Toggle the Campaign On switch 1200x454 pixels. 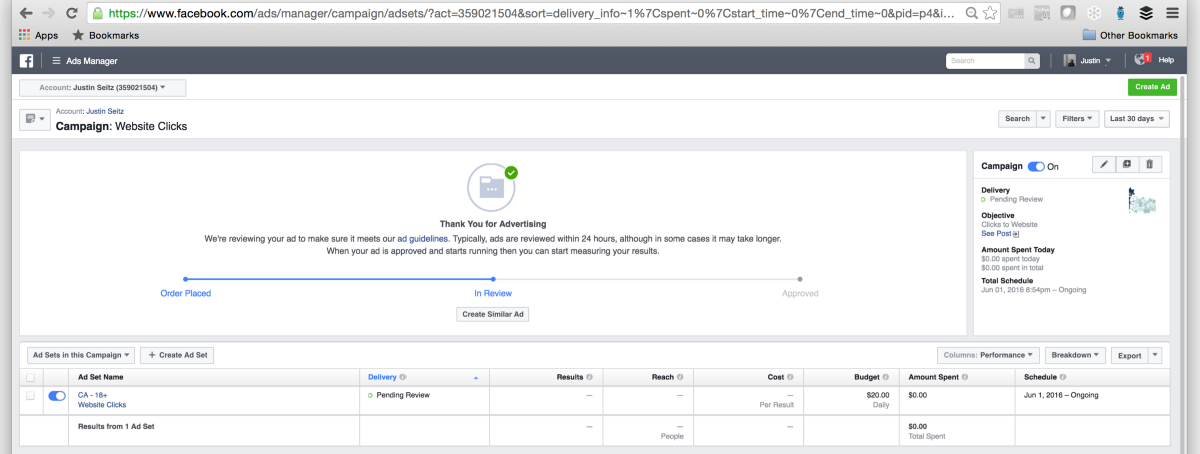tap(1036, 166)
